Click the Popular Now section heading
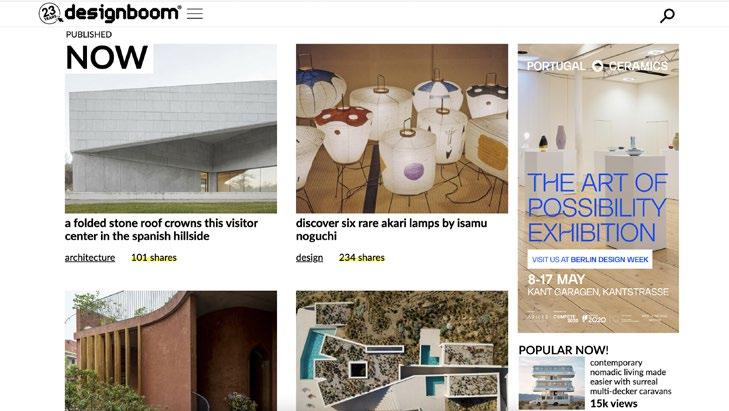 (x=563, y=350)
